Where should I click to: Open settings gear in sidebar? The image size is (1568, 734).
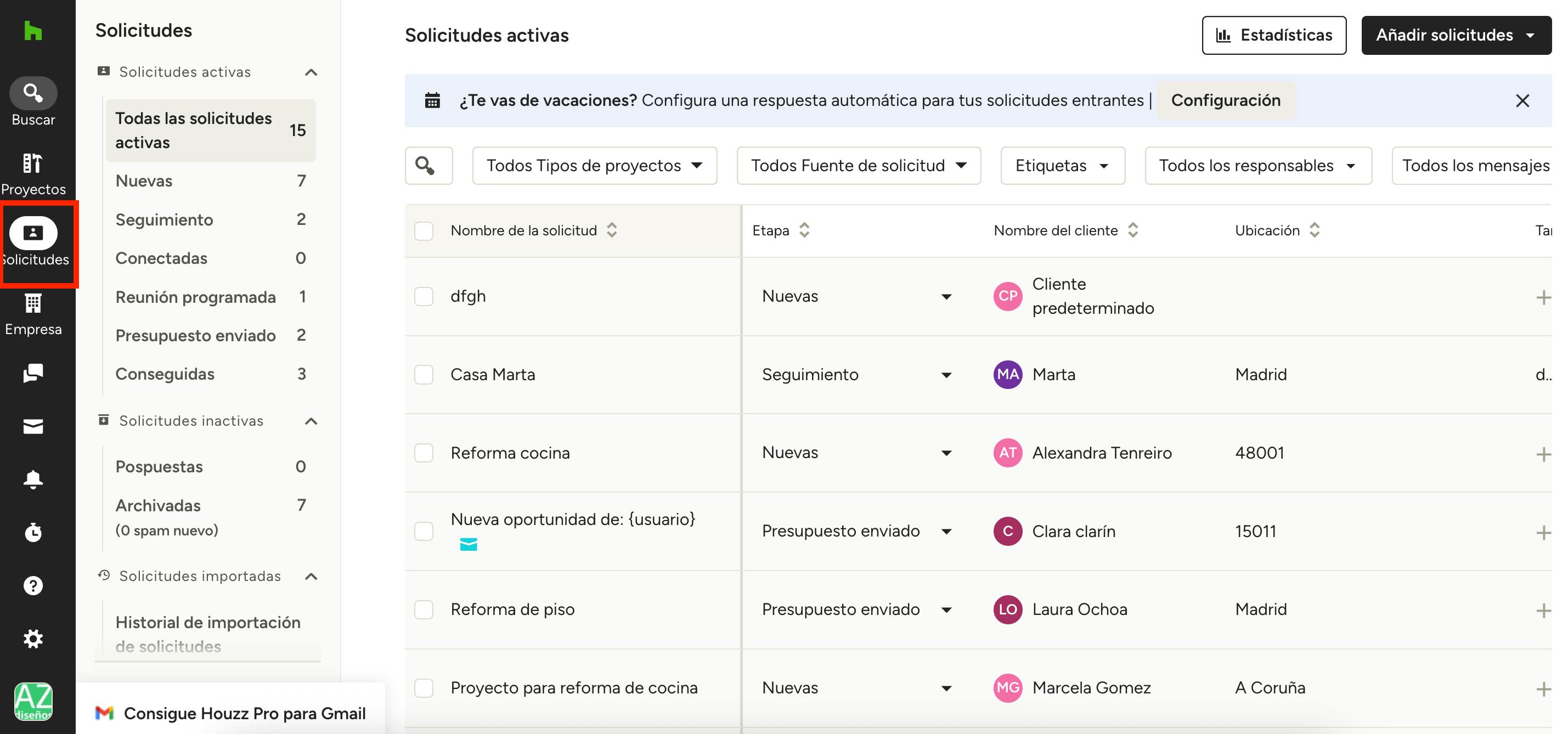coord(33,639)
